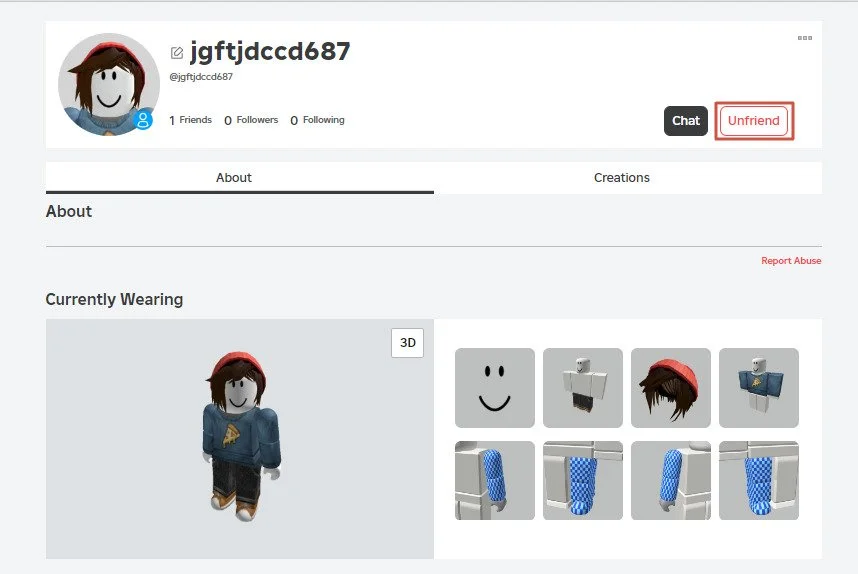Screen dimensions: 858x574
Task: Open the profile avatar headshot picture
Action: pyautogui.click(x=109, y=84)
